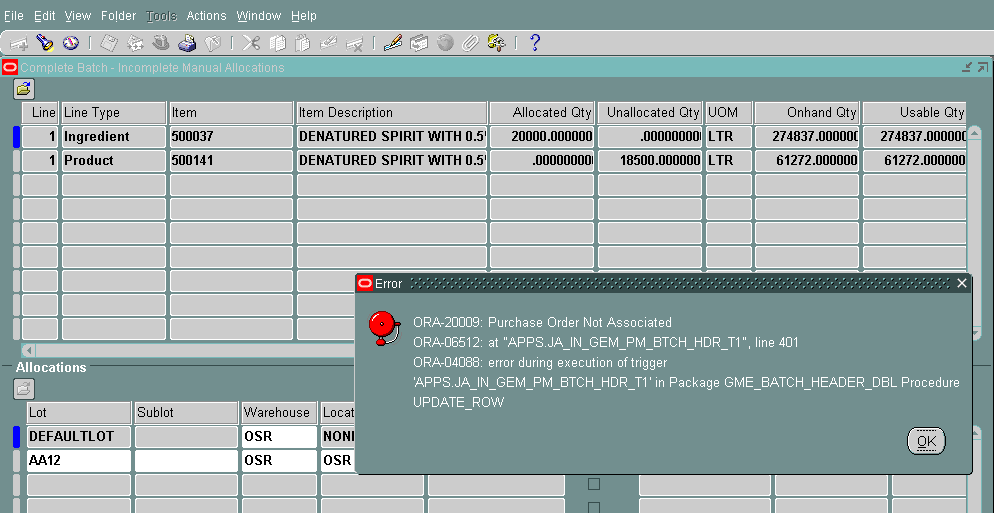This screenshot has height=513, width=994.
Task: Select the DEFAULTLOT row indicator bar
Action: tap(16, 437)
